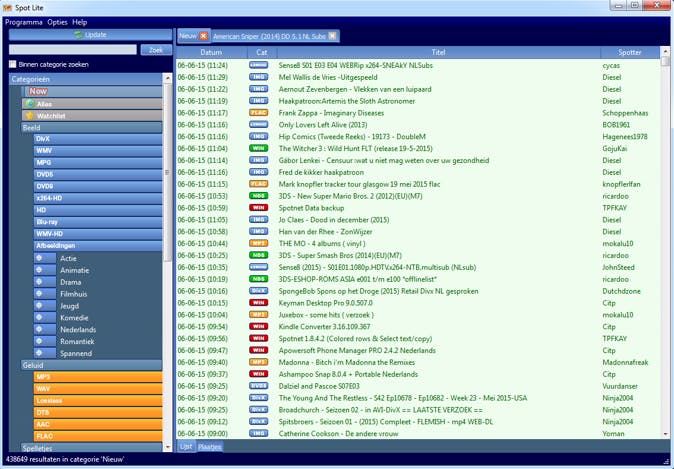Screen dimensions: 674x469
Task: Select the Blu-ray category filter
Action: tap(98, 222)
